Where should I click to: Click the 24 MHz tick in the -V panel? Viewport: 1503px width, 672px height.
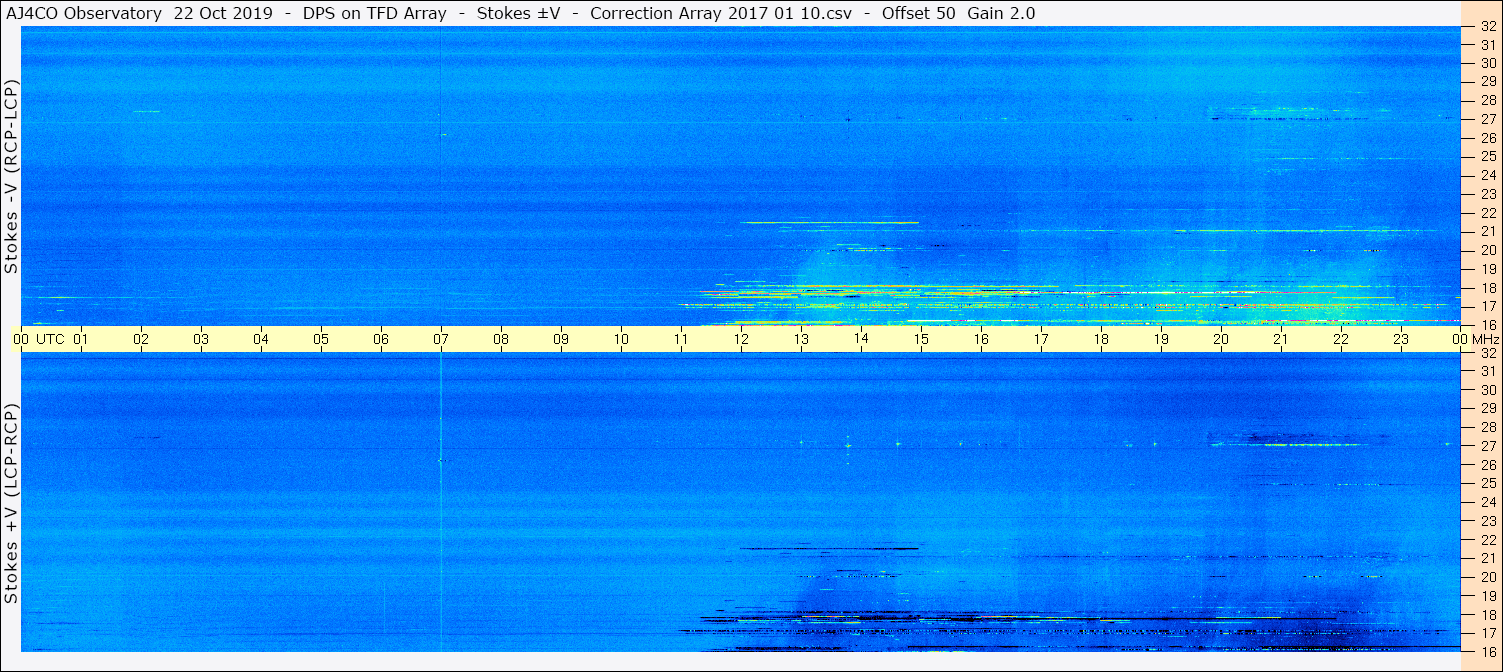(x=1488, y=176)
